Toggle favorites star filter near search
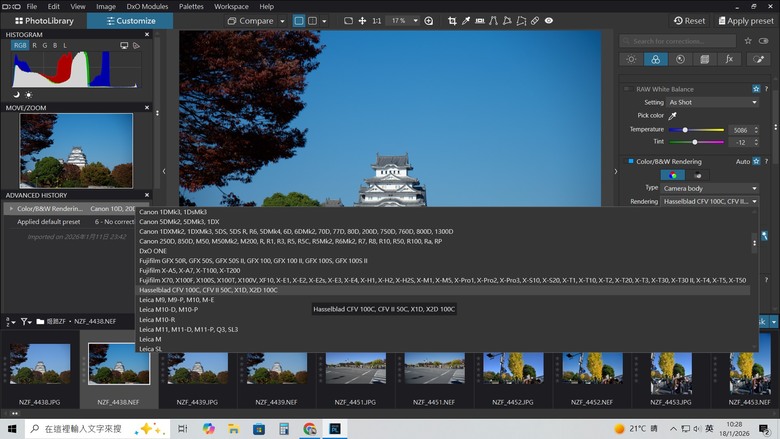Viewport: 780px width, 439px height. tap(748, 41)
